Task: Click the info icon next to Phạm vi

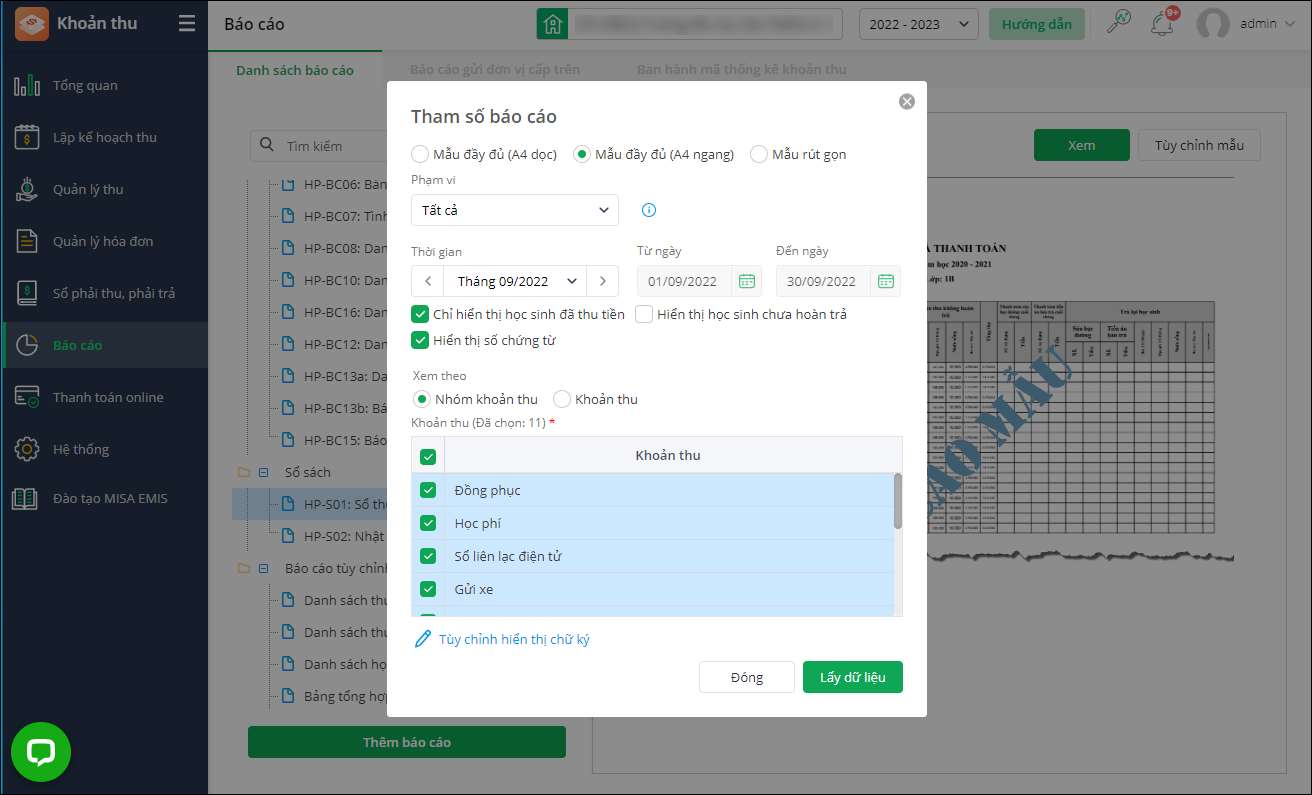Action: [648, 210]
